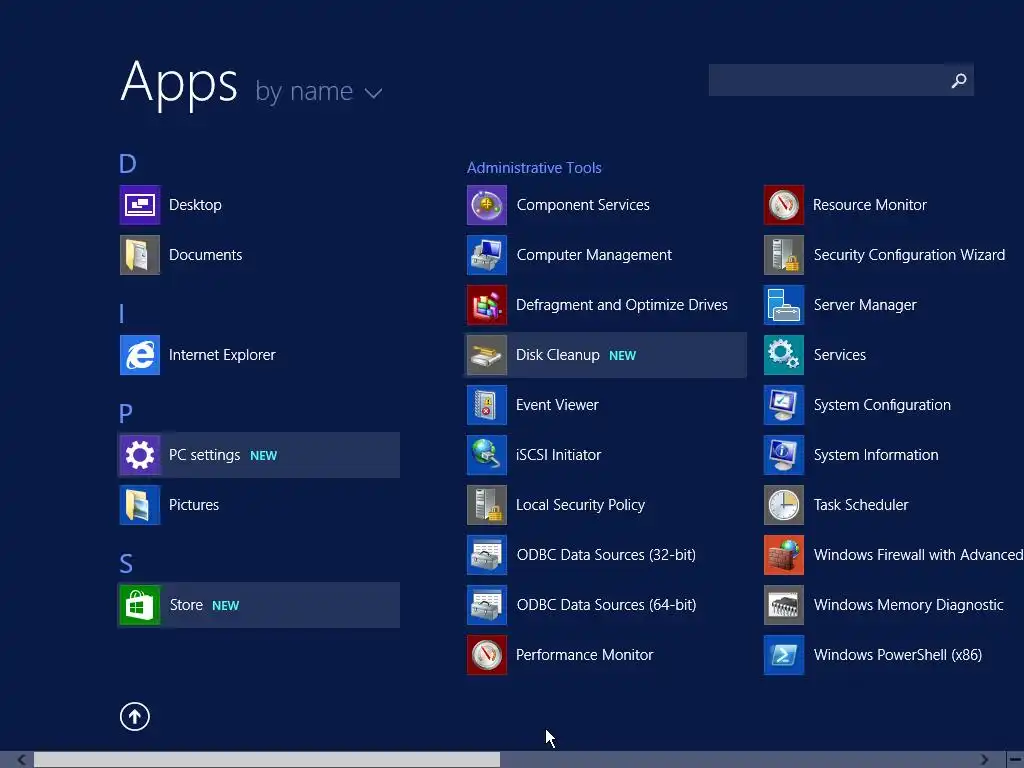1024x768 pixels.
Task: Click the 'Performance Monitor' text label
Action: (584, 655)
